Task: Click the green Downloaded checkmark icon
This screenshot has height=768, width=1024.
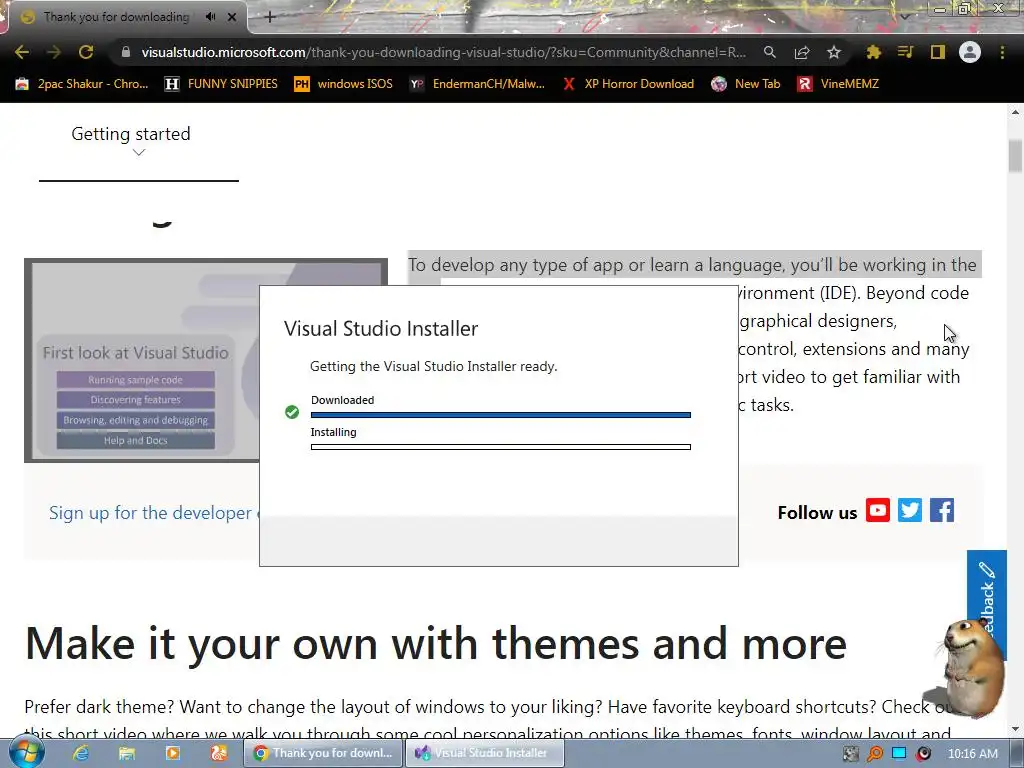Action: tap(292, 411)
